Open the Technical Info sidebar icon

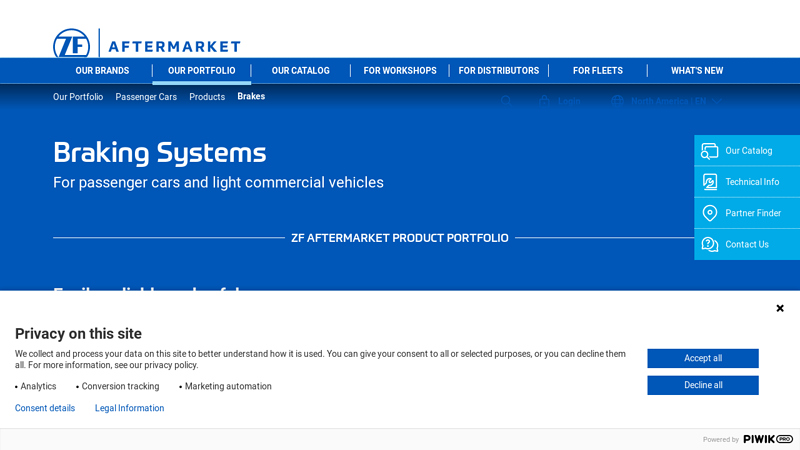coord(709,182)
